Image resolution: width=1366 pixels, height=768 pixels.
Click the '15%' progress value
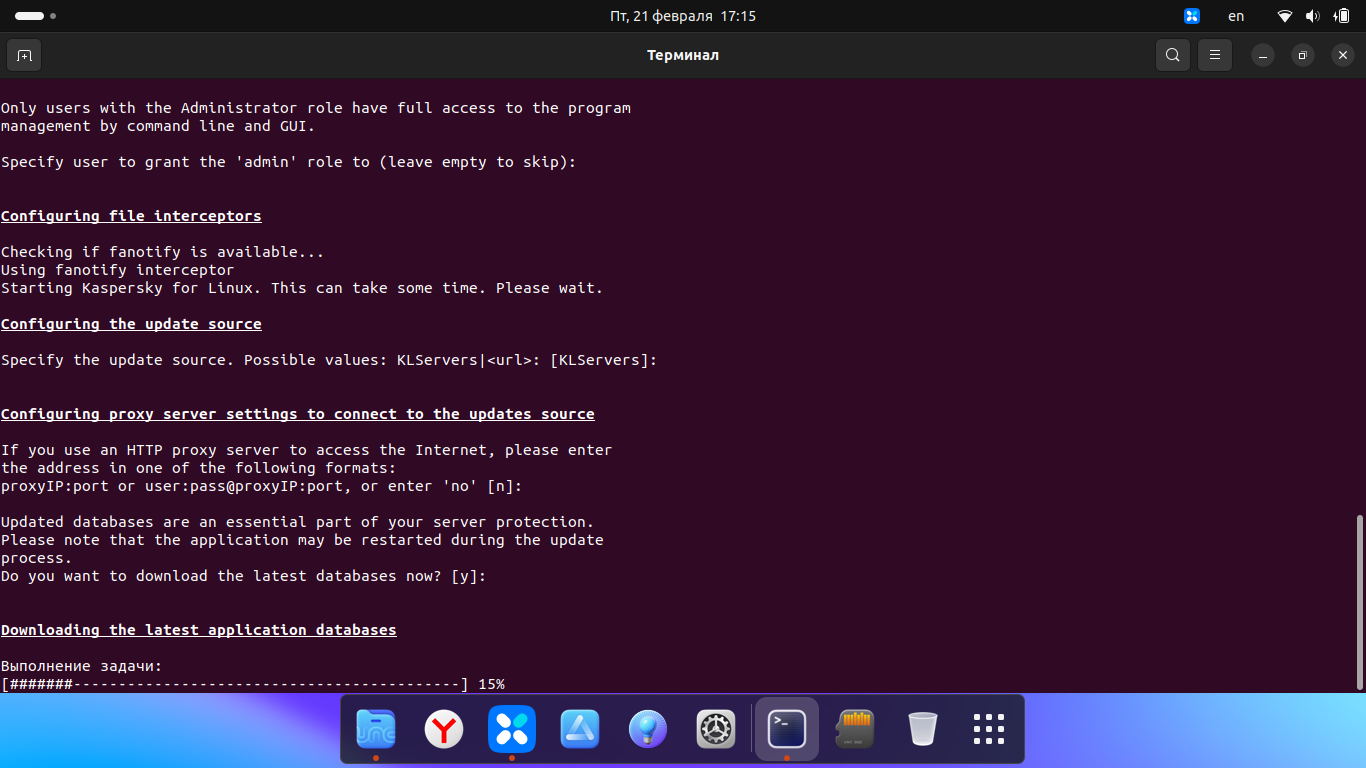pyautogui.click(x=491, y=684)
